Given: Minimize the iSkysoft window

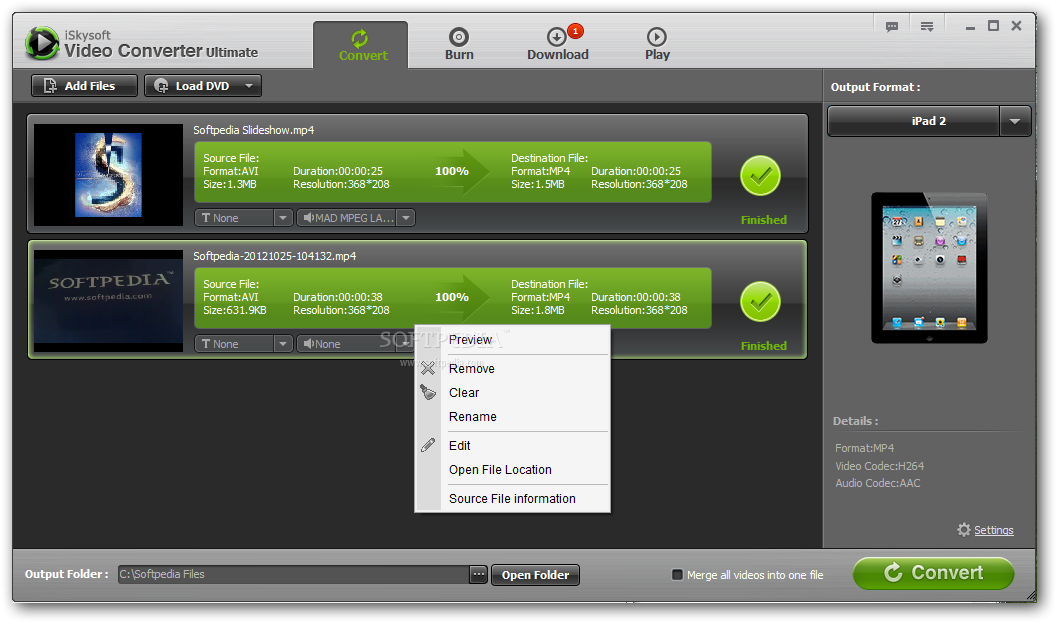Looking at the screenshot, I should [970, 27].
